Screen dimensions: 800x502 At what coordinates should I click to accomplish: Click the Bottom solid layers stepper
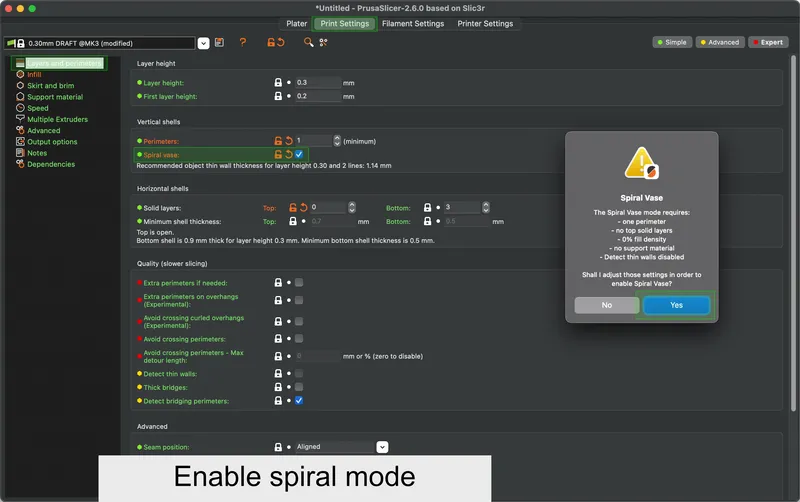(486, 207)
